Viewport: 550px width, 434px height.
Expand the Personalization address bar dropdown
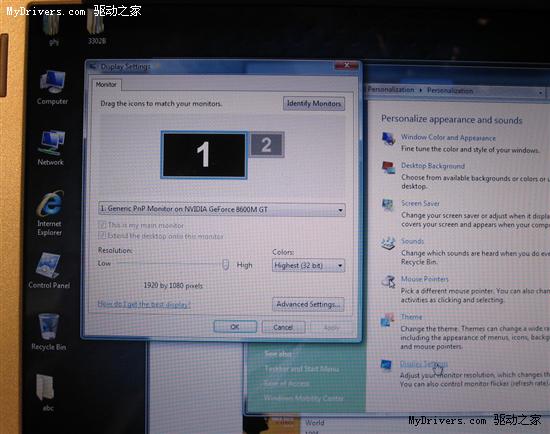(x=541, y=92)
